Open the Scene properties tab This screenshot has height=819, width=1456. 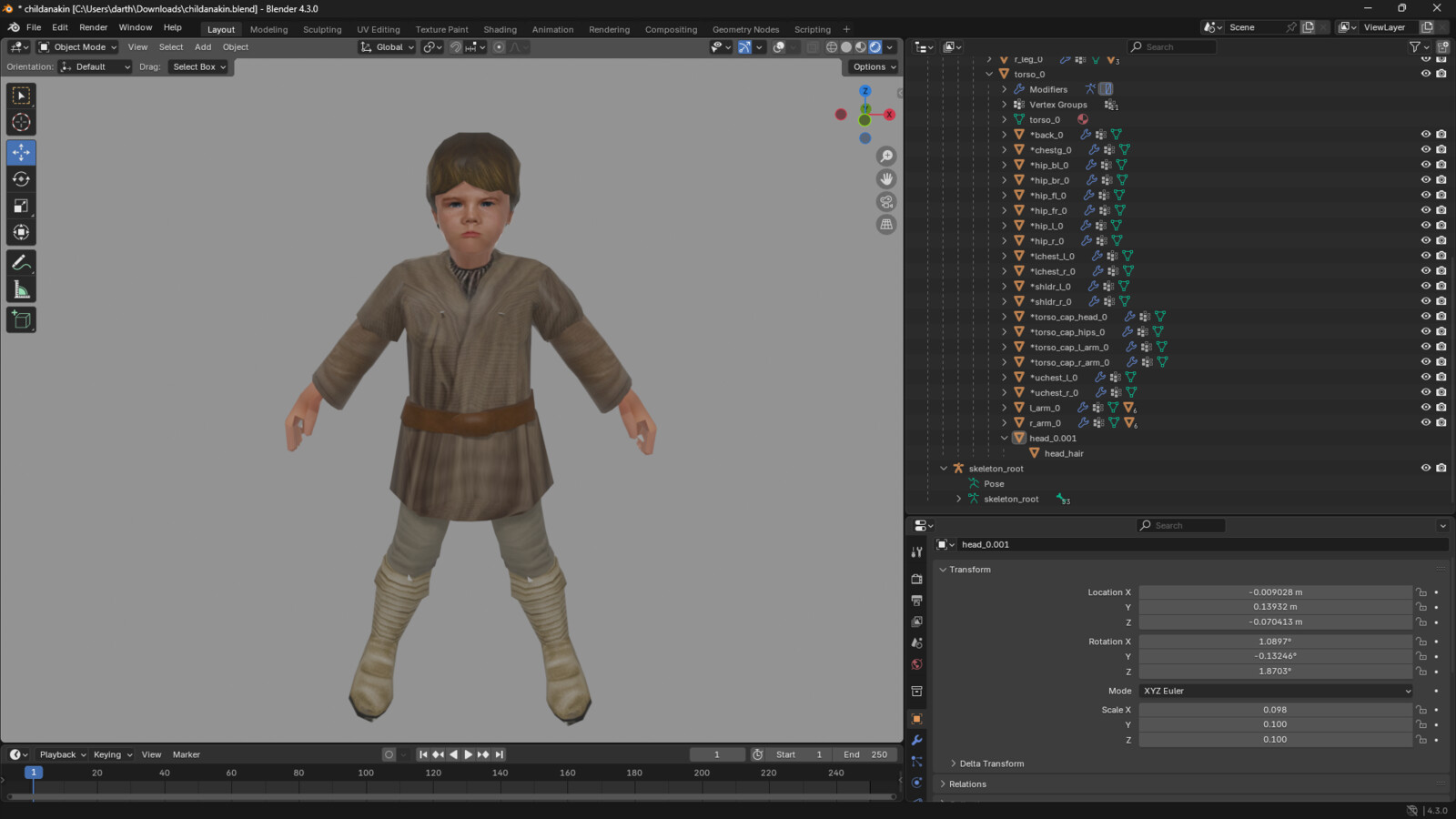(916, 642)
